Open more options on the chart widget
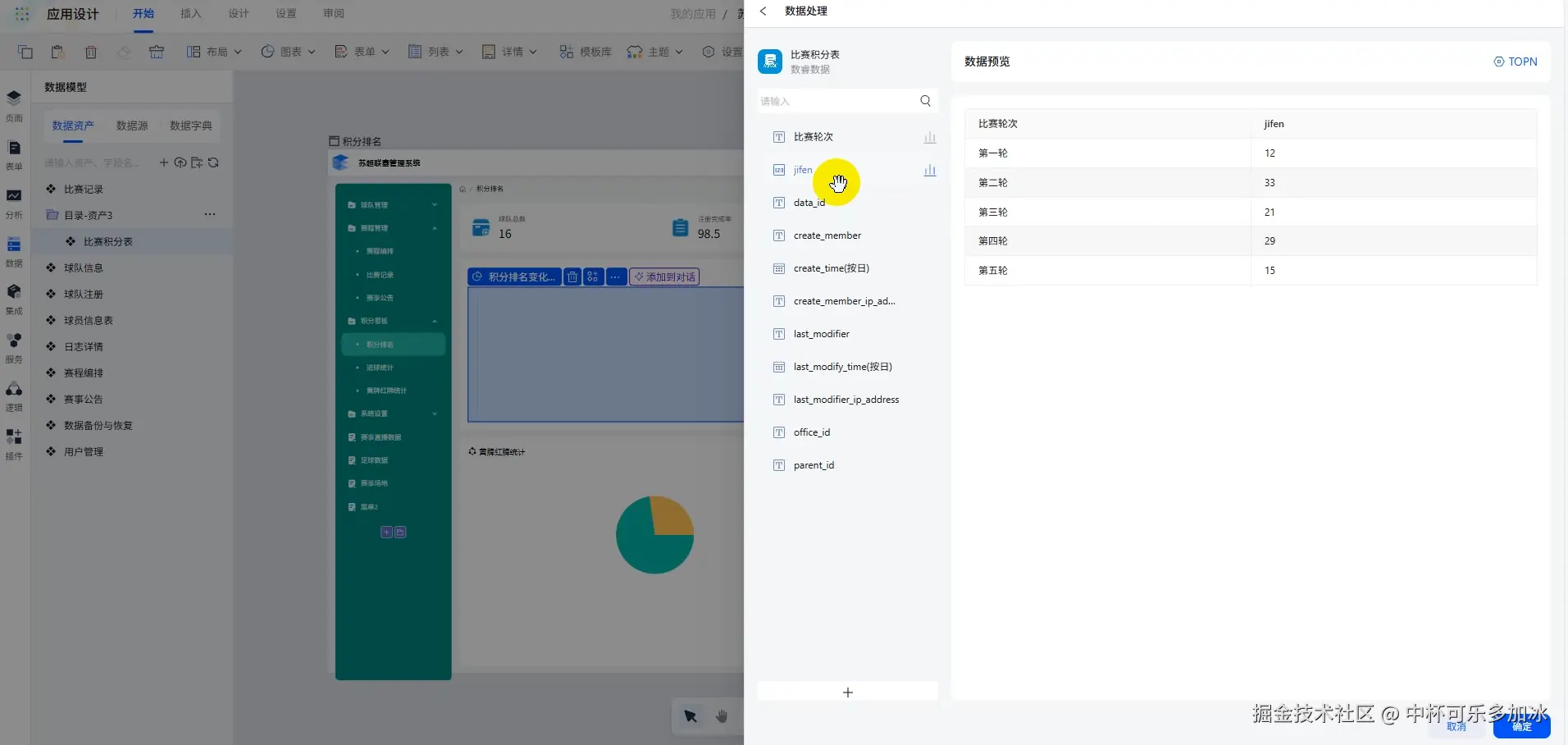This screenshot has height=745, width=1568. coord(615,277)
